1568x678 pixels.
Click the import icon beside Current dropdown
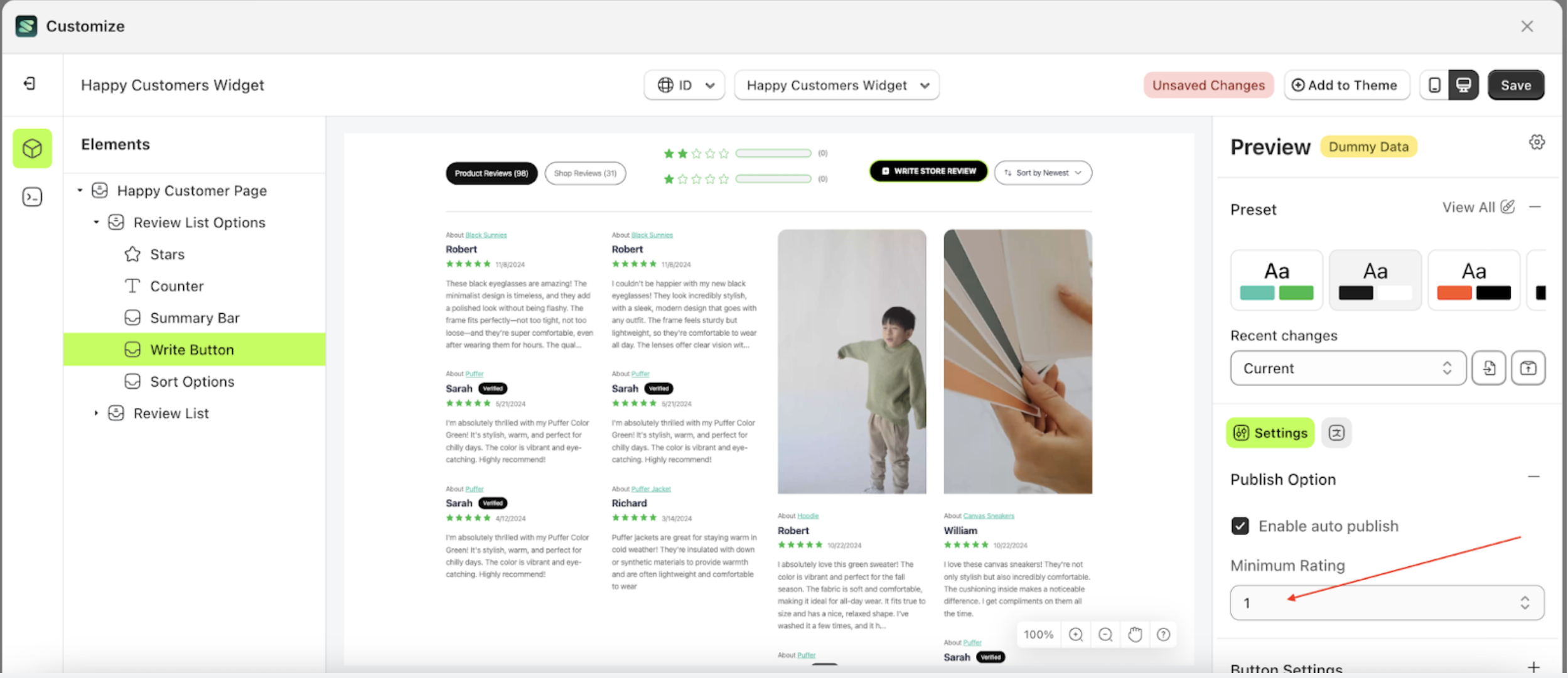pyautogui.click(x=1489, y=368)
